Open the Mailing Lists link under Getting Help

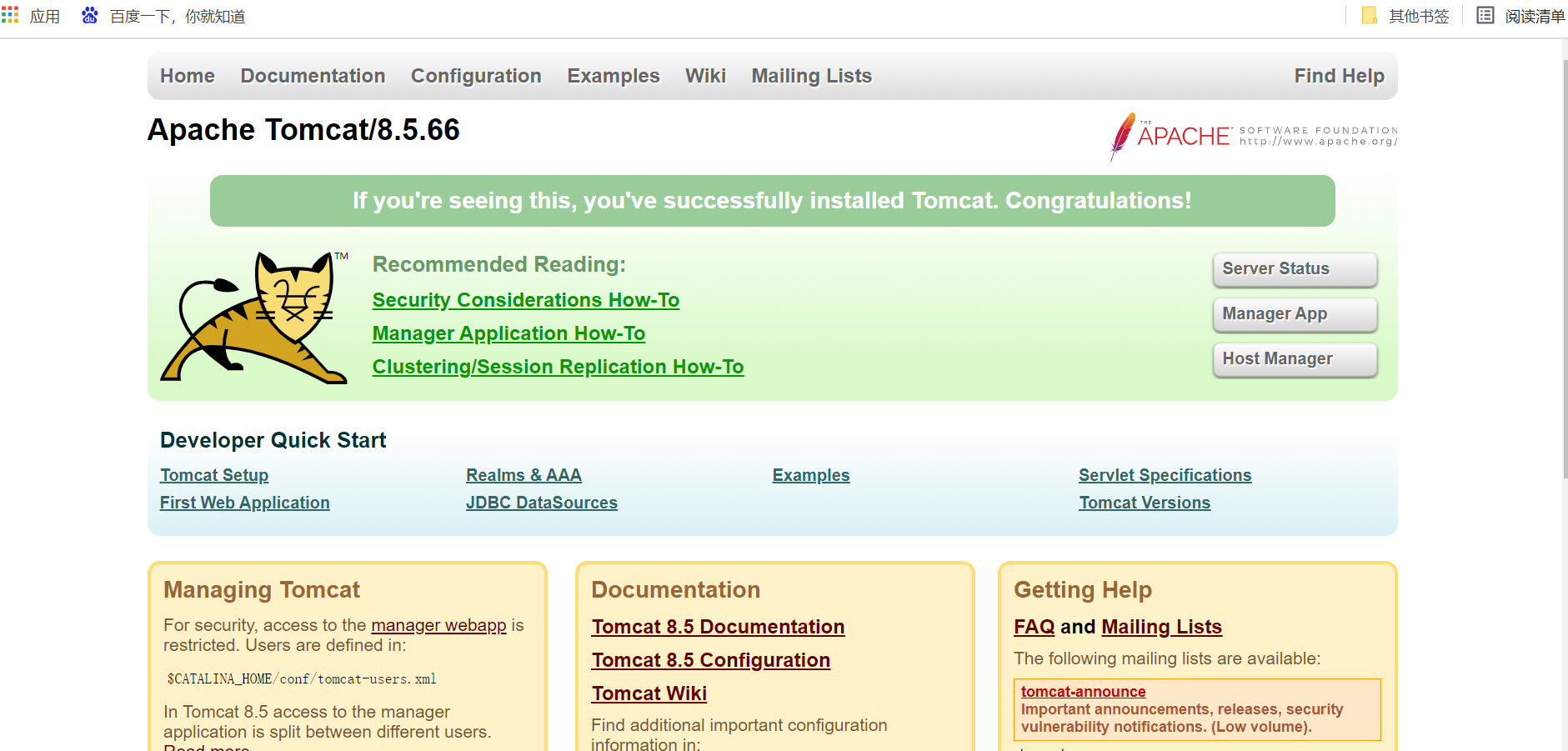click(1161, 627)
